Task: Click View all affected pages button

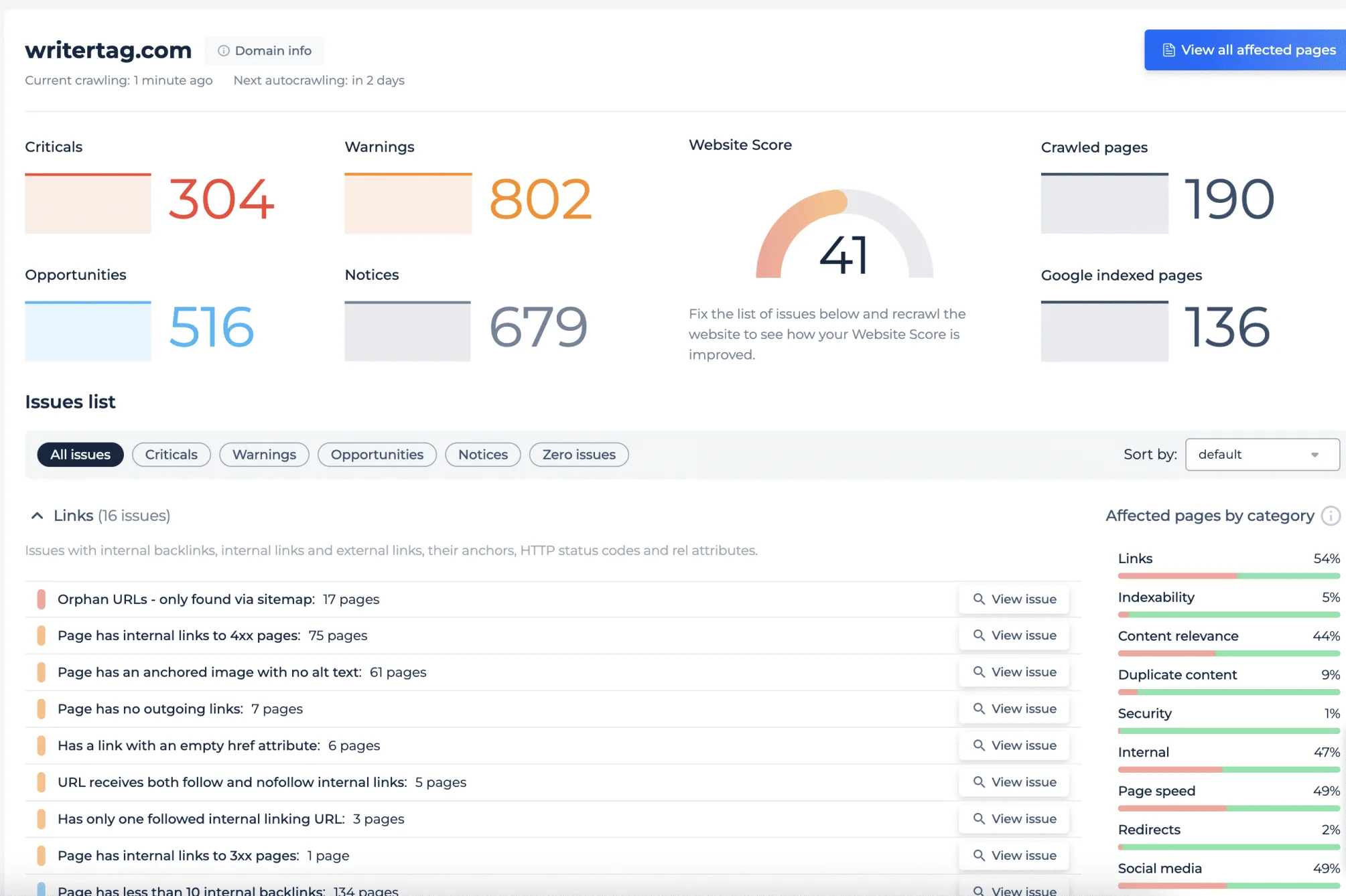Action: point(1246,50)
